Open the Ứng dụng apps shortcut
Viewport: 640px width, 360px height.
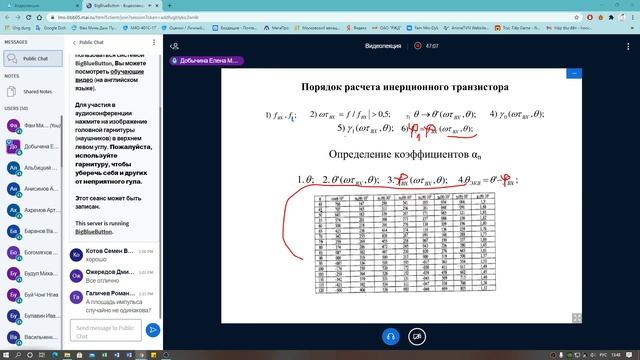click(18, 28)
